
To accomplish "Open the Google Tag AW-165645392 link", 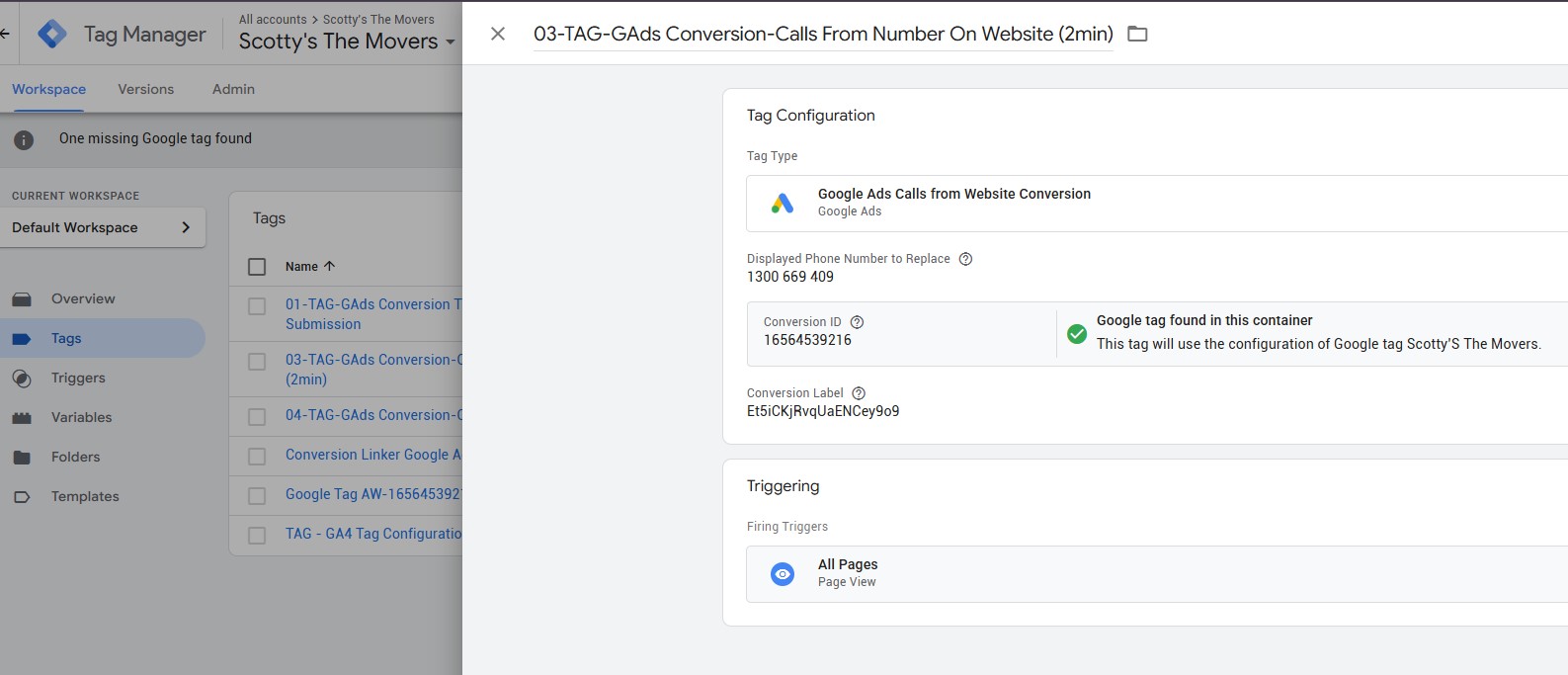I will pyautogui.click(x=373, y=494).
